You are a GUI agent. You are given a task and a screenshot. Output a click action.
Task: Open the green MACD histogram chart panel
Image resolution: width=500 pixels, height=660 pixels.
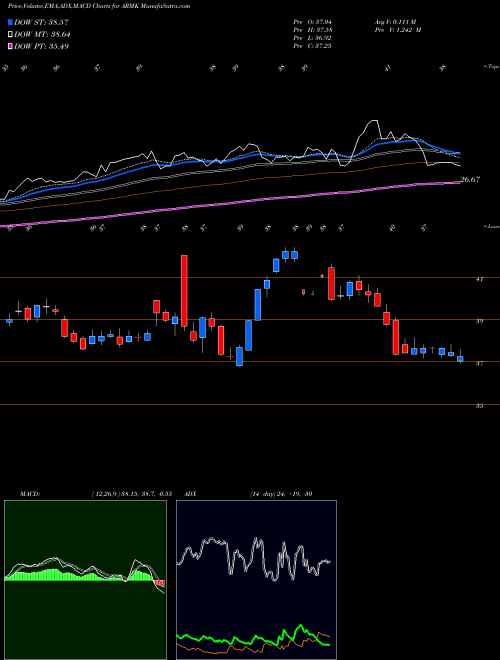coord(85,580)
